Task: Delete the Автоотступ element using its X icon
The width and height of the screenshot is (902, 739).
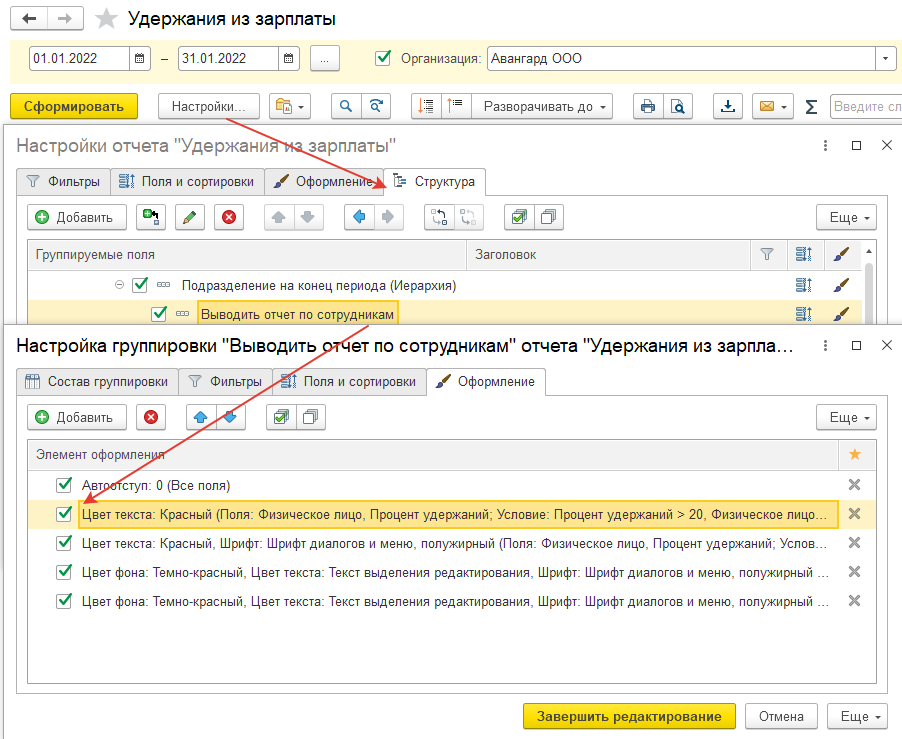Action: click(x=854, y=485)
